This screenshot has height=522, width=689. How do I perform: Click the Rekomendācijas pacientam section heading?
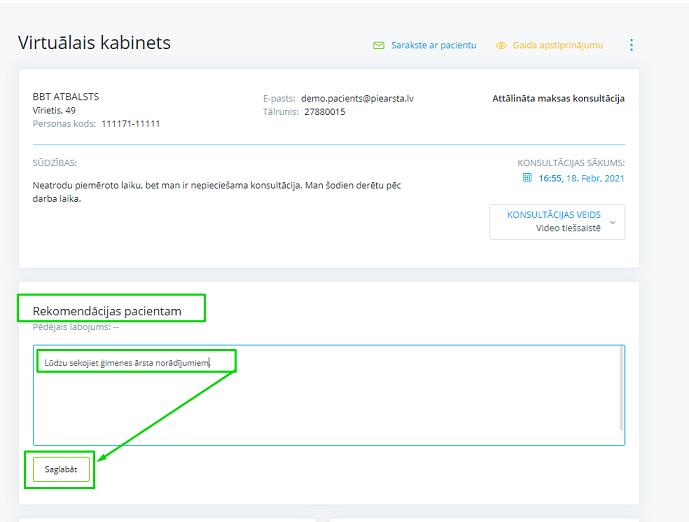[107, 311]
